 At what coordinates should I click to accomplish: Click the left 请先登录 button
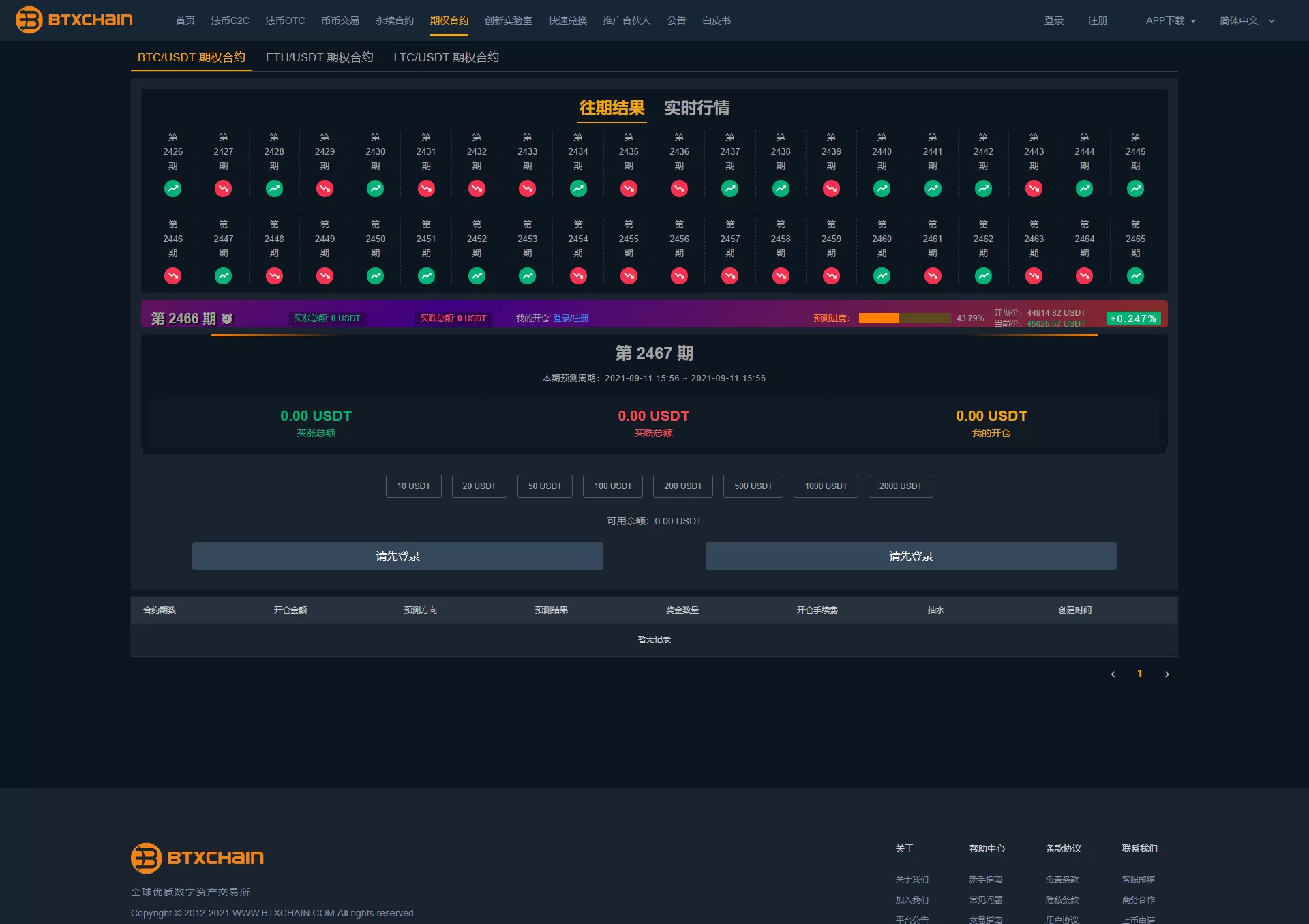point(397,556)
